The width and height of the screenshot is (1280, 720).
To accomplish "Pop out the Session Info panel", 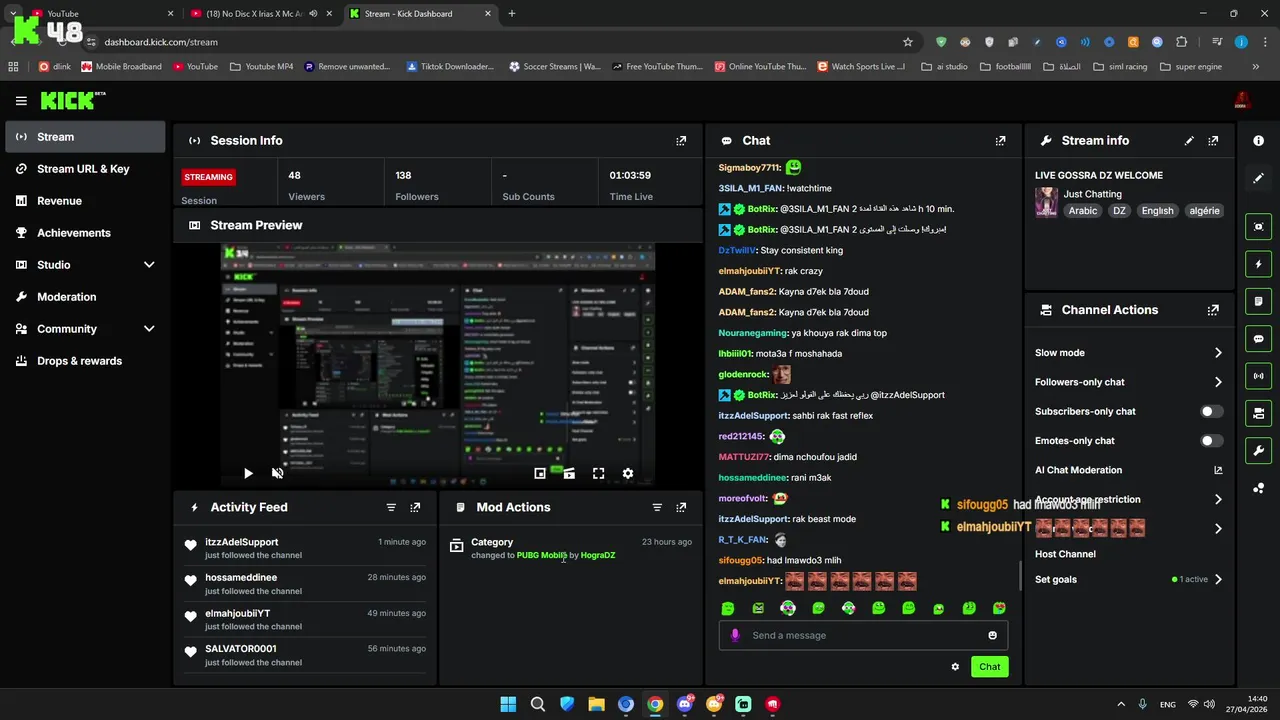I will pos(681,141).
